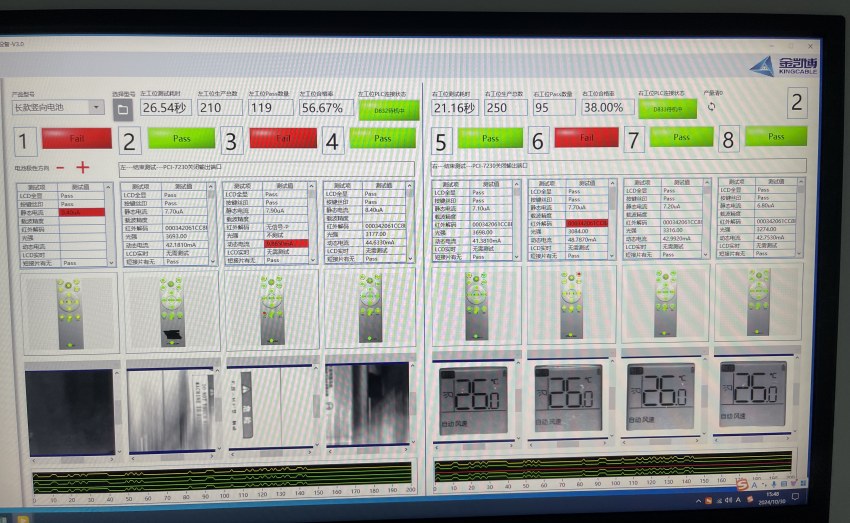Click the right test time field 21.16秒

tap(454, 107)
